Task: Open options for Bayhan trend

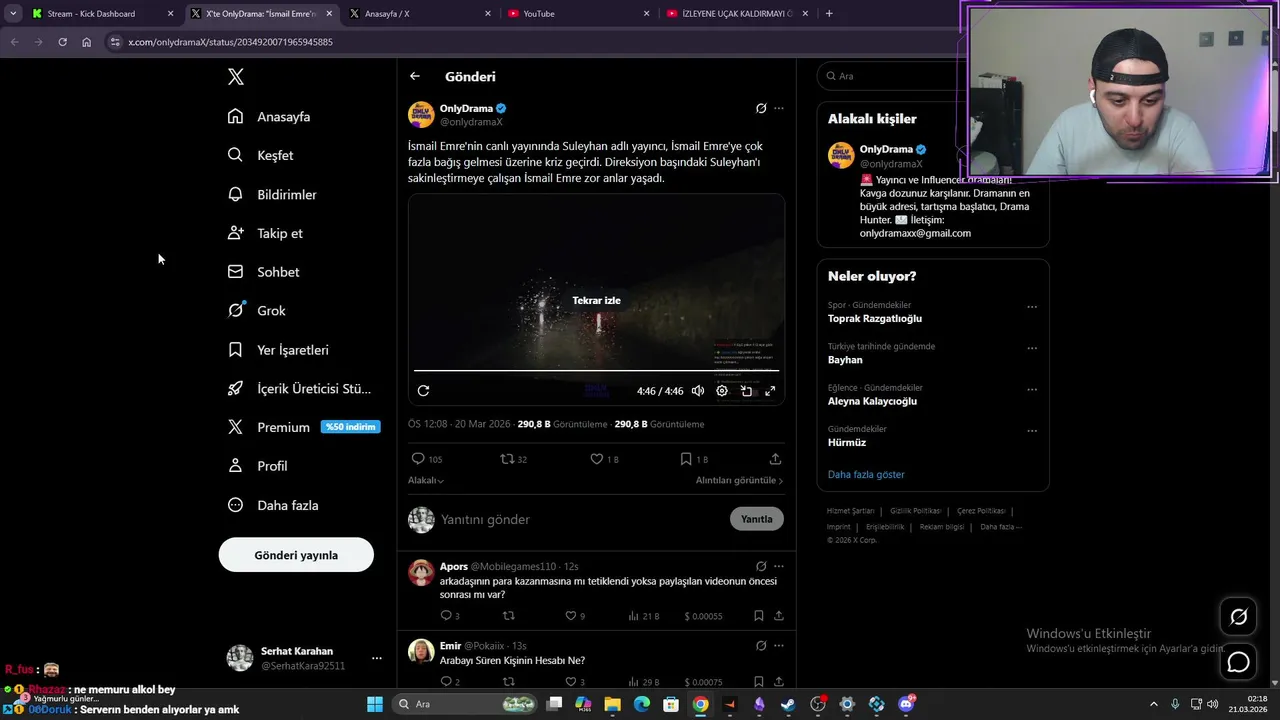Action: [1032, 348]
